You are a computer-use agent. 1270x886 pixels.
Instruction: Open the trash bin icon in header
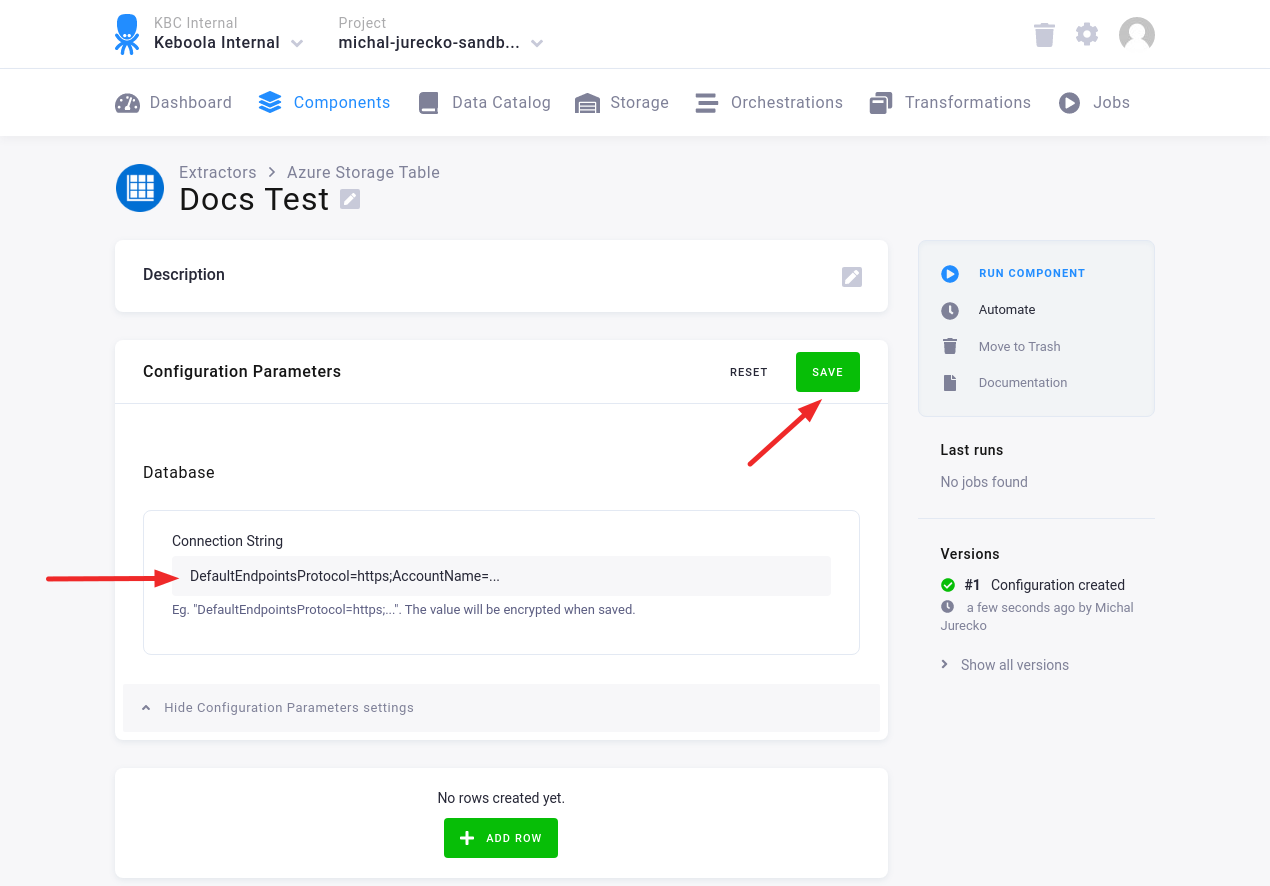tap(1044, 35)
